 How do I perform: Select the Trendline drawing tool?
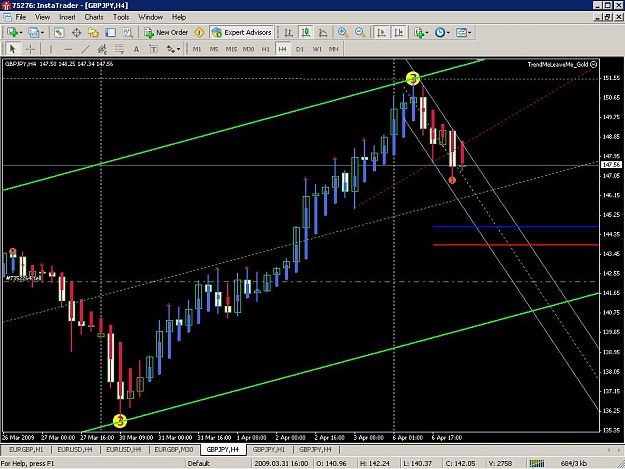click(x=85, y=49)
